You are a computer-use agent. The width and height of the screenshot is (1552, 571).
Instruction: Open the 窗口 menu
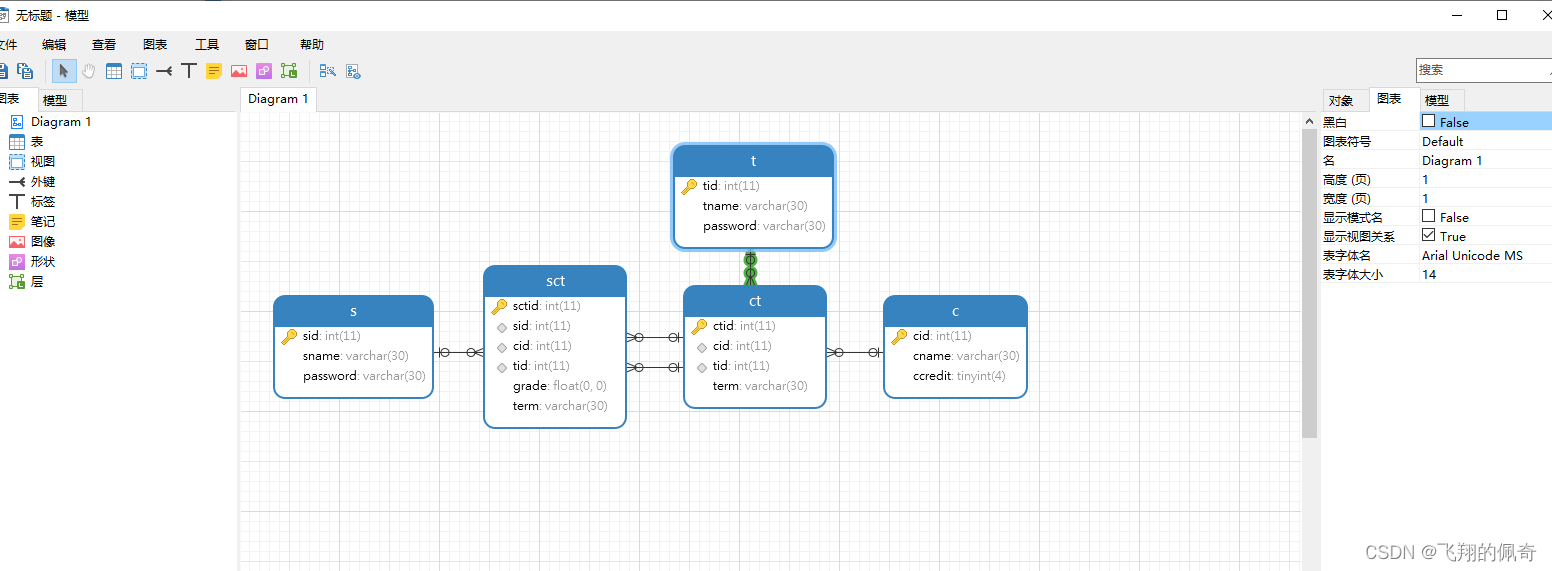257,45
